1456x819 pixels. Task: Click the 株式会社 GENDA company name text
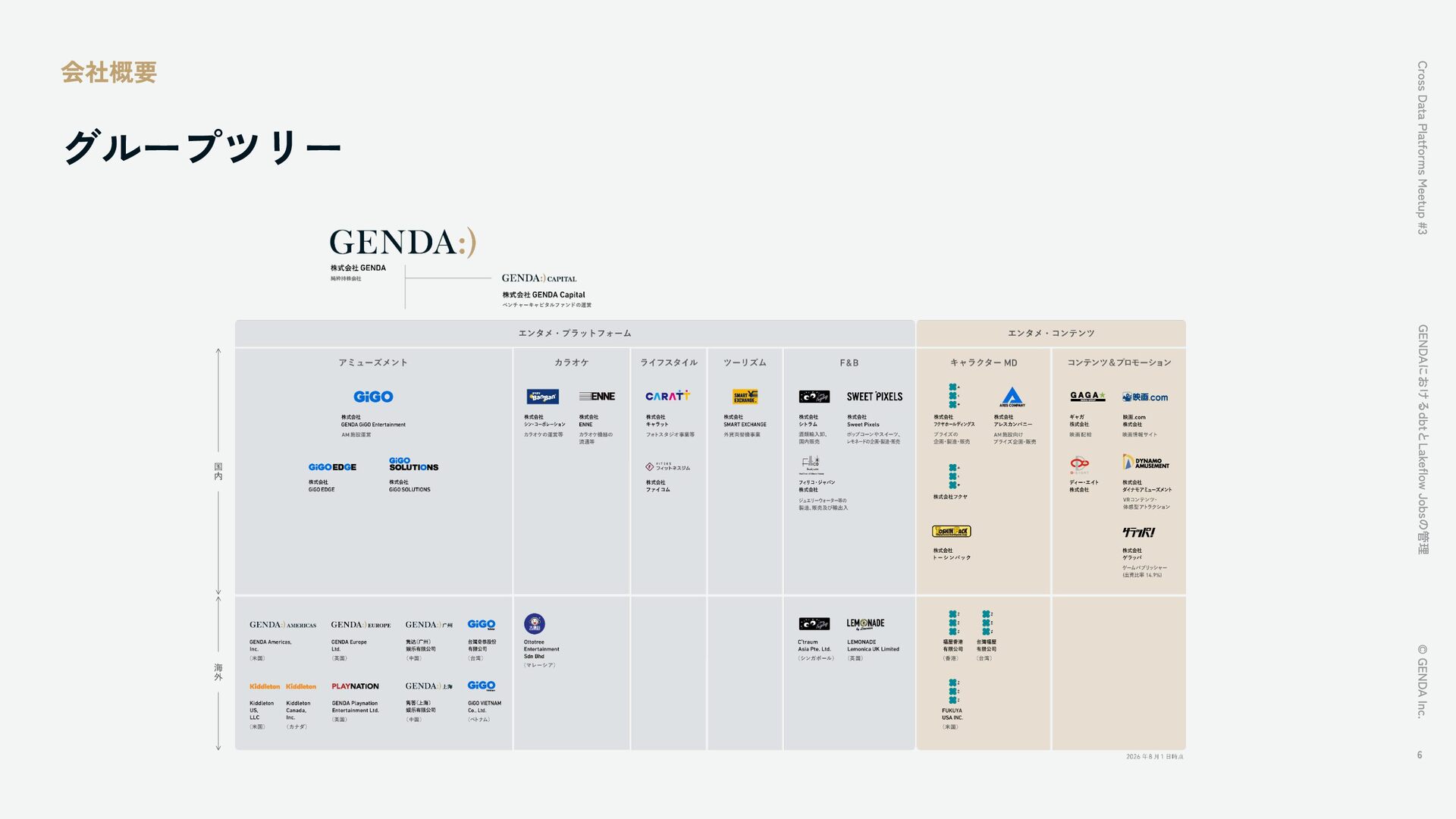click(358, 268)
